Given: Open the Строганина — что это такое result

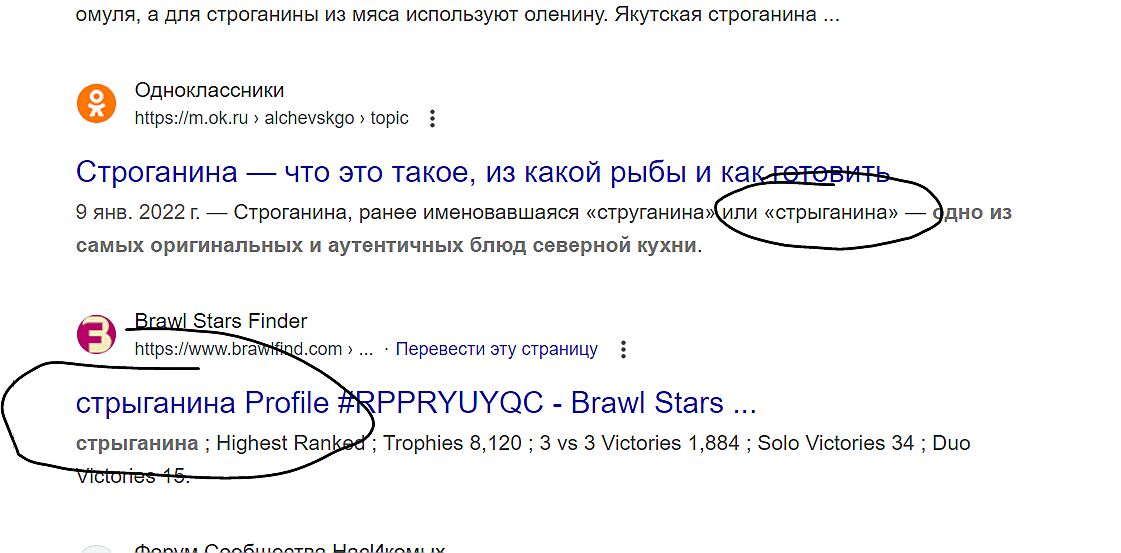Looking at the screenshot, I should [x=482, y=172].
